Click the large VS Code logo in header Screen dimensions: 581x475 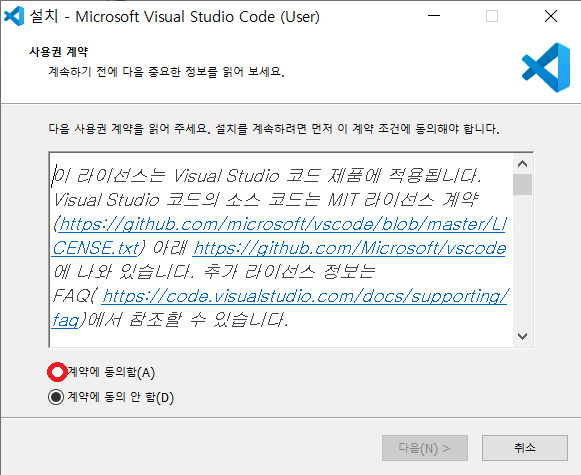tap(546, 67)
